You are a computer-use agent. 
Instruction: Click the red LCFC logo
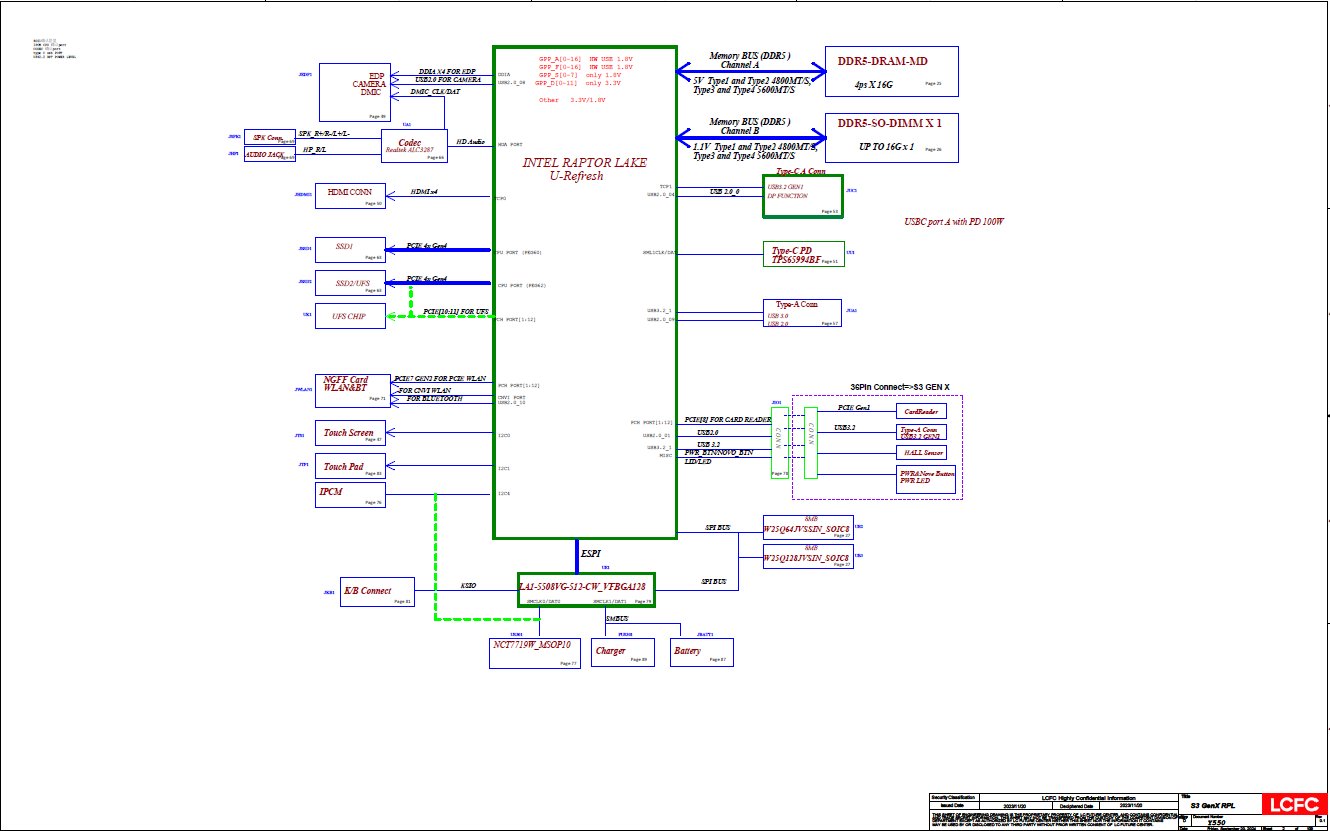[x=1294, y=805]
